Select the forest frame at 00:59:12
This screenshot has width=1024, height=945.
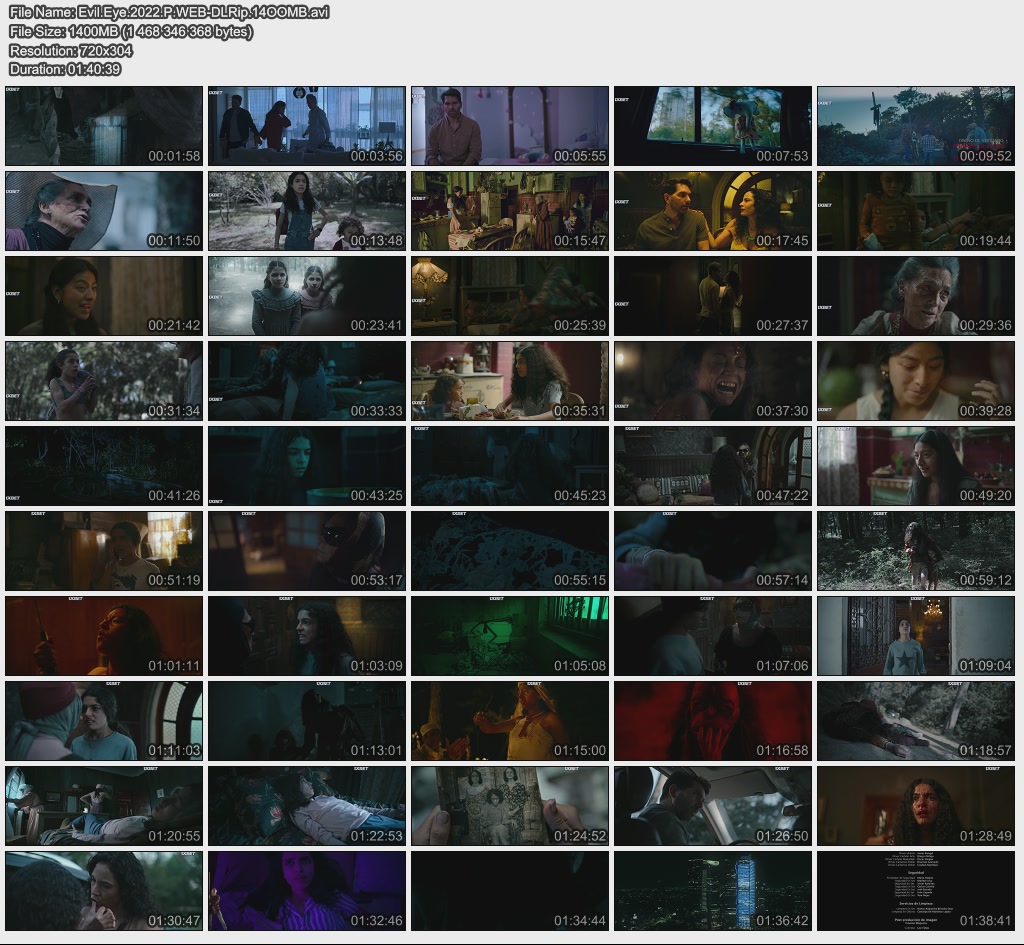pos(915,551)
